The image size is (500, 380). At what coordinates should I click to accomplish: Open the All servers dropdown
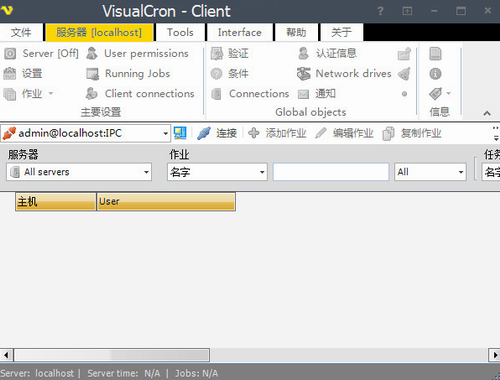pos(79,172)
